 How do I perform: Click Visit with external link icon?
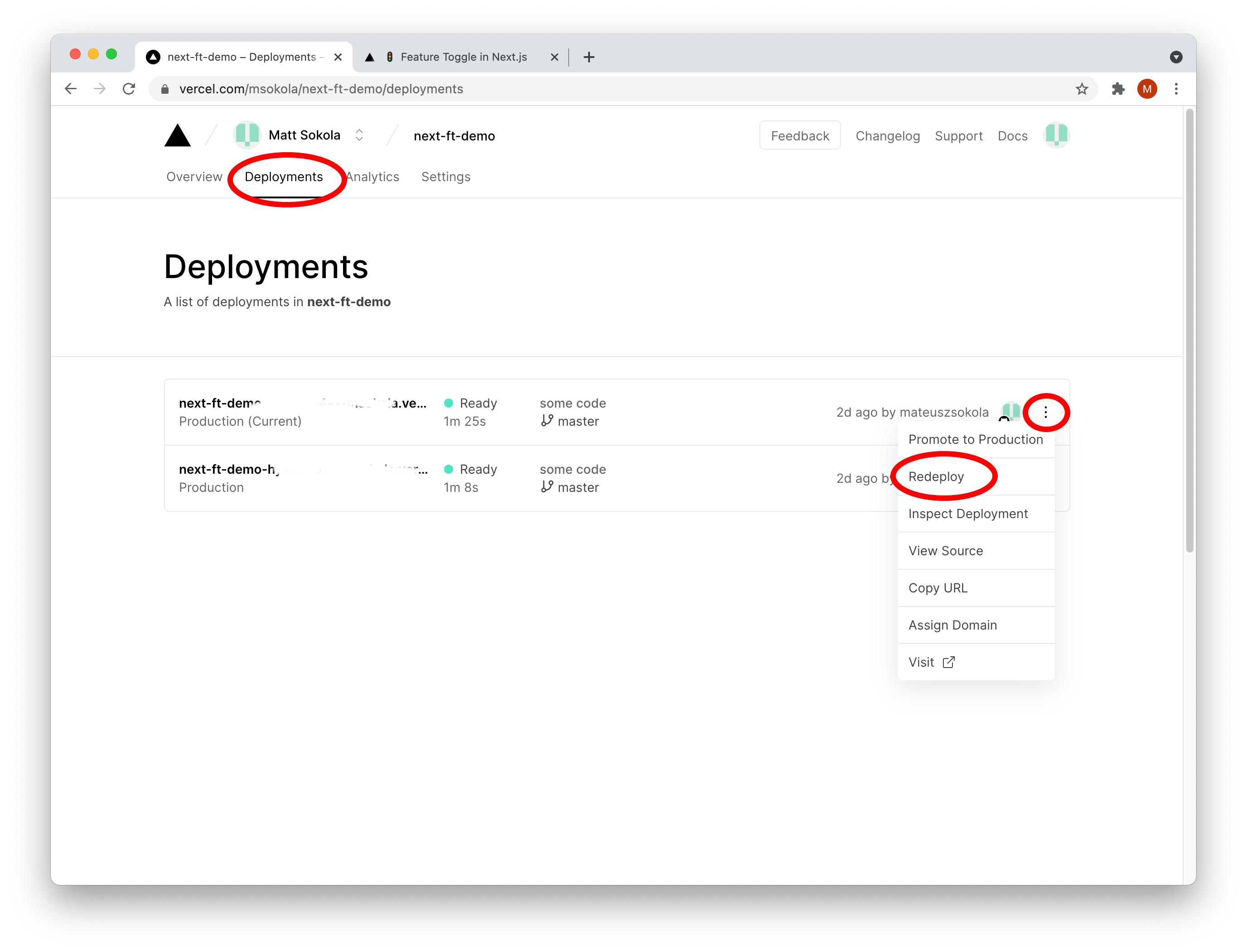tap(976, 662)
